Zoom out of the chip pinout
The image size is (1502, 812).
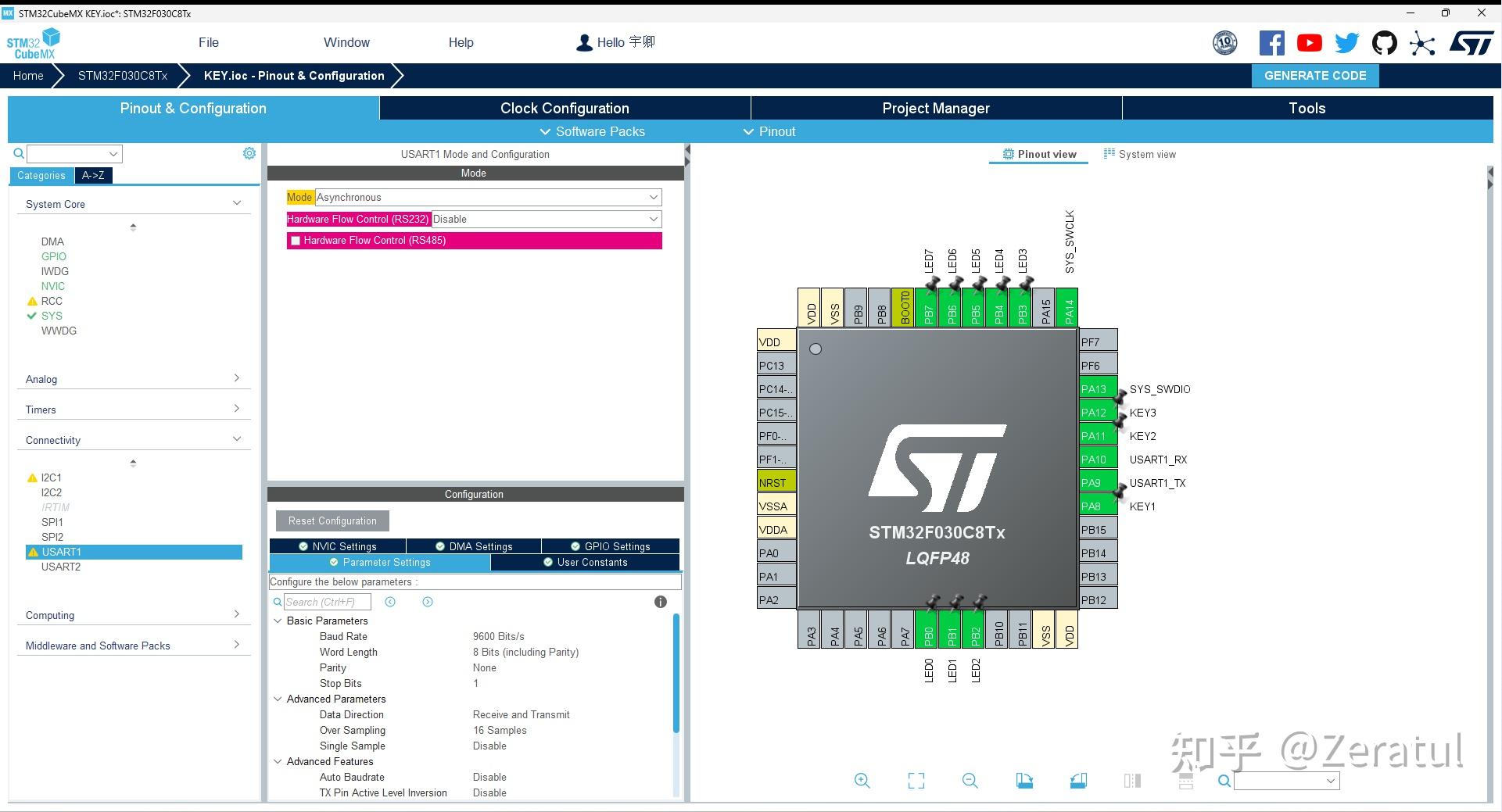click(970, 780)
